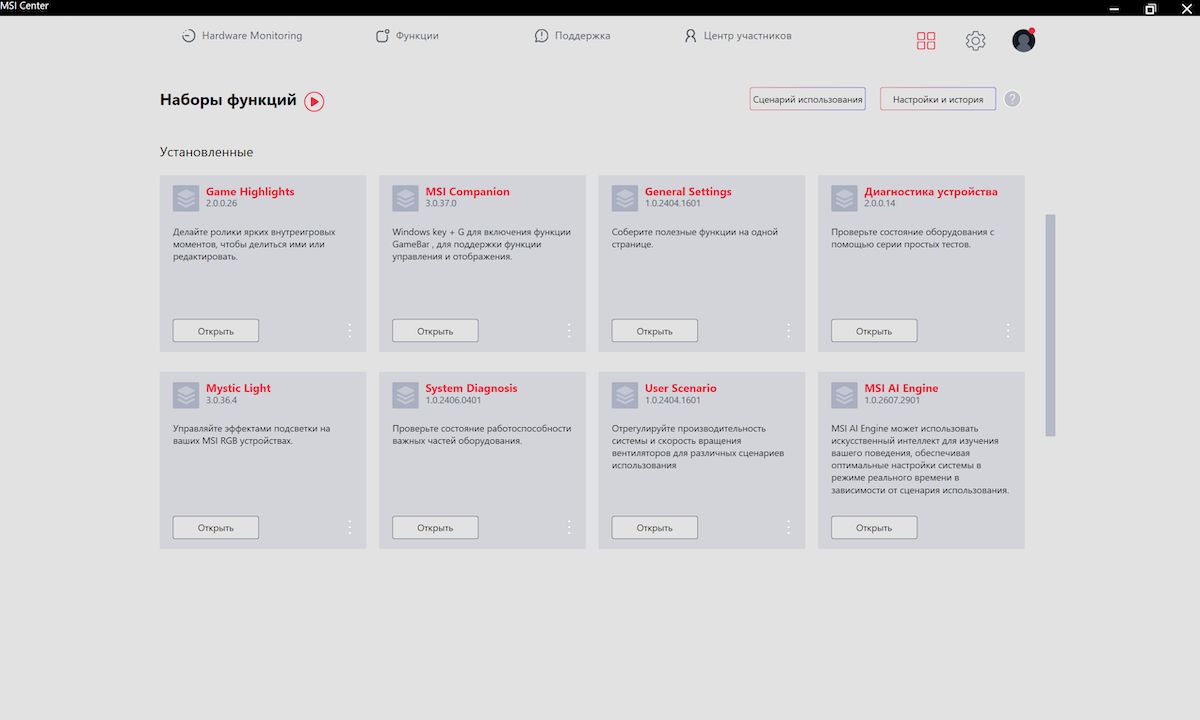Play the Наборы функций tutorial video
The image size is (1200, 720).
coord(314,101)
